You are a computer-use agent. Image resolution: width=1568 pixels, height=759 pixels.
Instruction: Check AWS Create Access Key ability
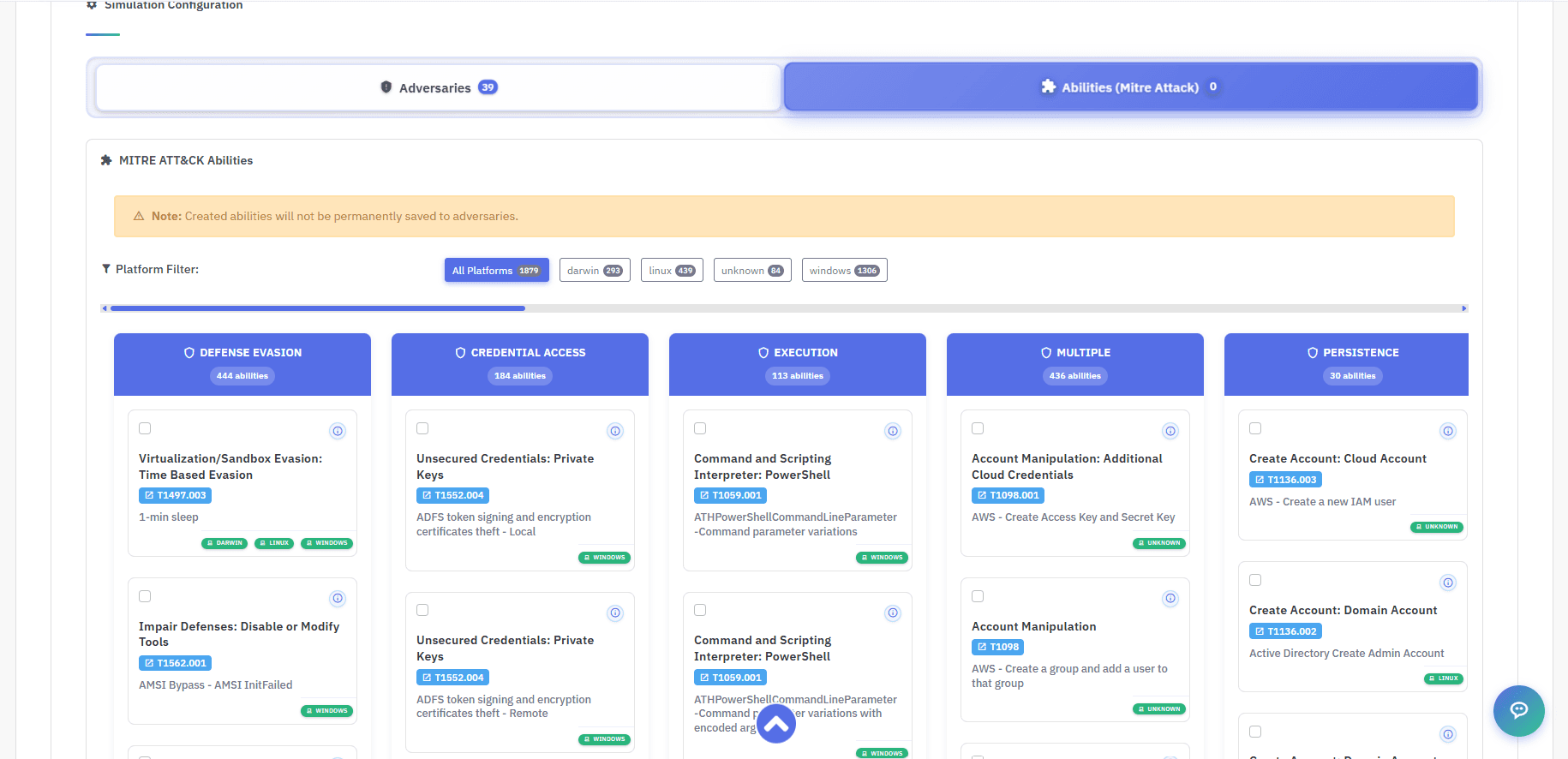point(978,428)
